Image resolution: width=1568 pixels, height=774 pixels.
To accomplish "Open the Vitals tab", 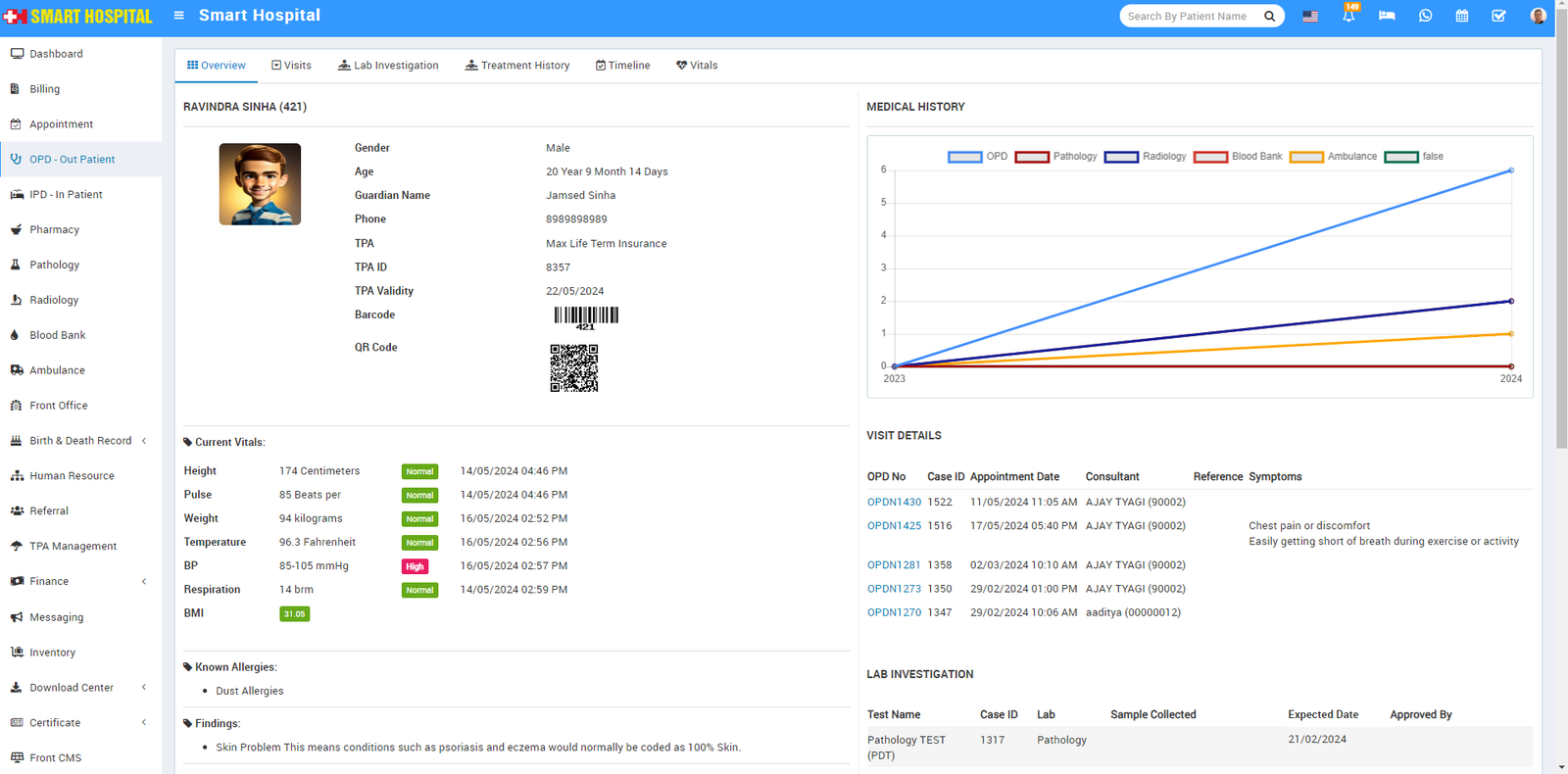I will tap(697, 66).
